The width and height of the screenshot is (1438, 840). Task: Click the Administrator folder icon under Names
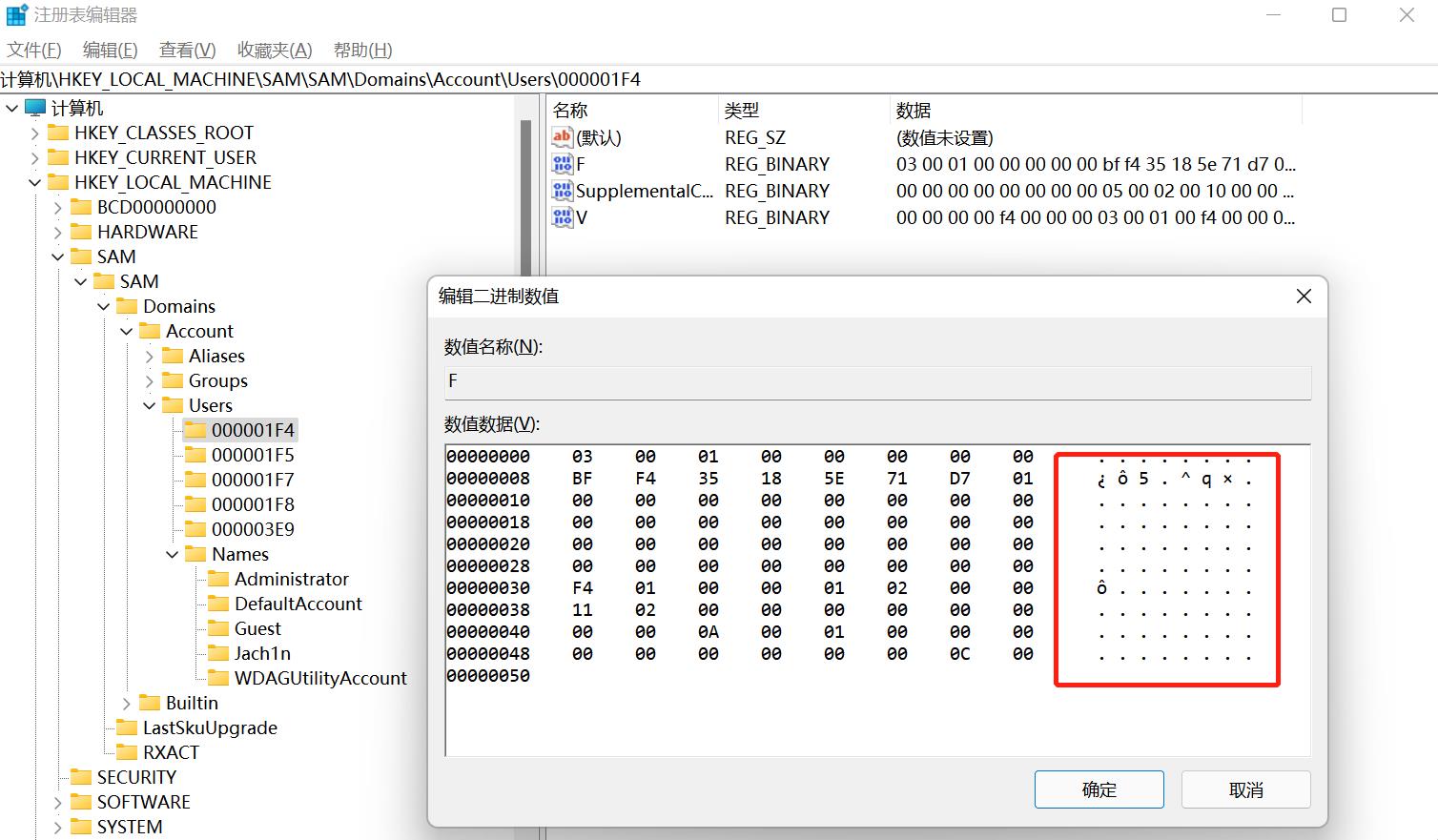(x=218, y=579)
